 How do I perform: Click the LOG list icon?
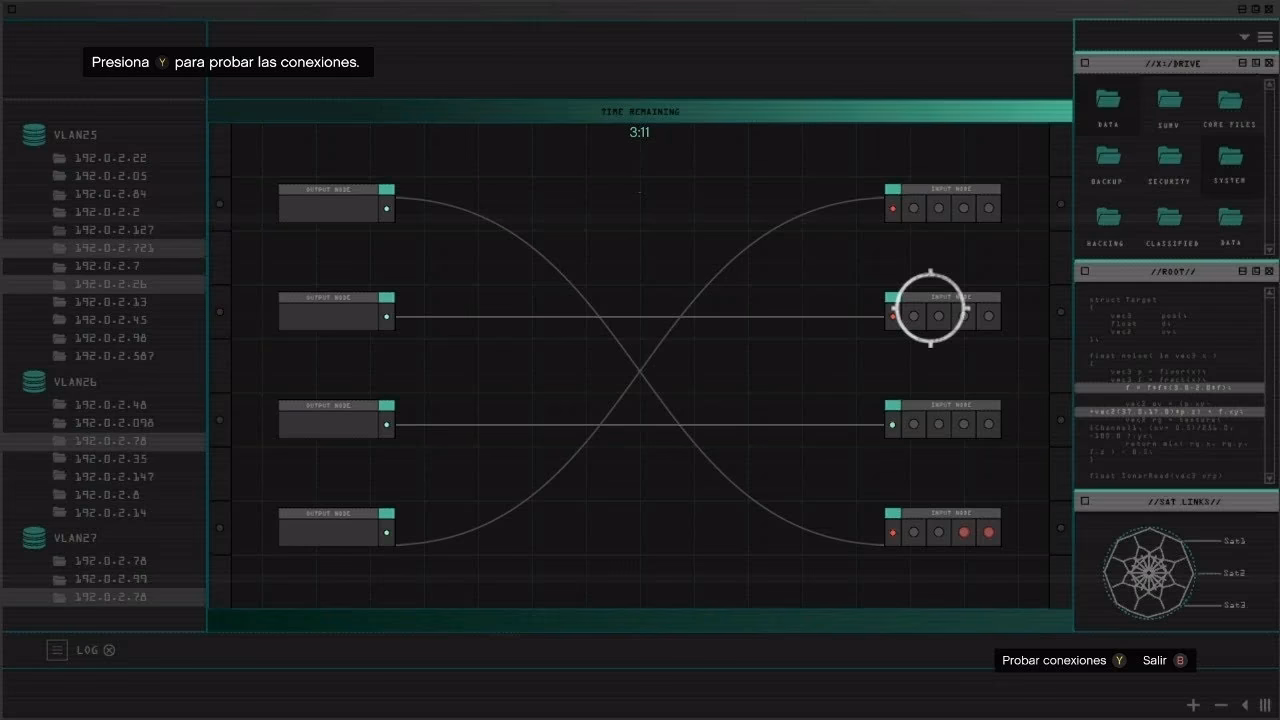(57, 650)
